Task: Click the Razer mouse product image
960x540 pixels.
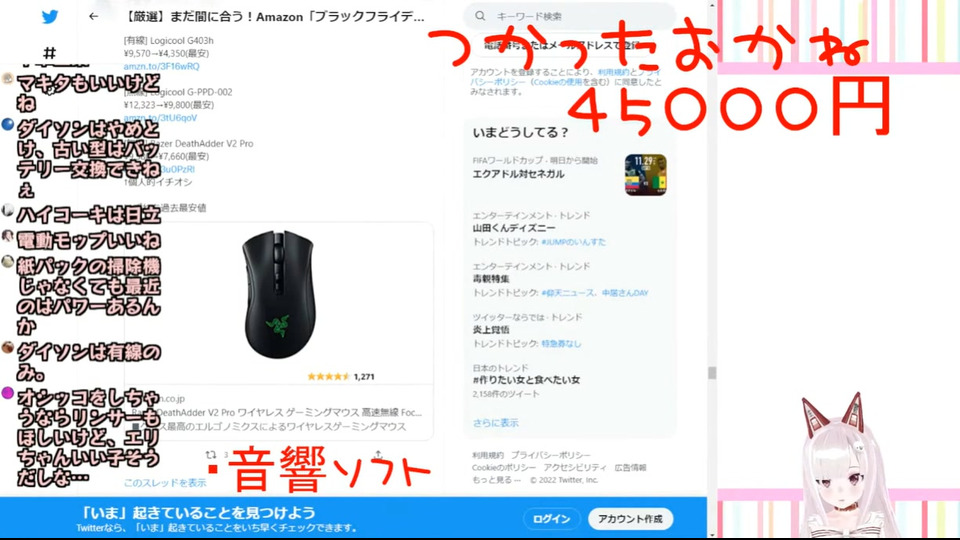Action: pos(279,294)
